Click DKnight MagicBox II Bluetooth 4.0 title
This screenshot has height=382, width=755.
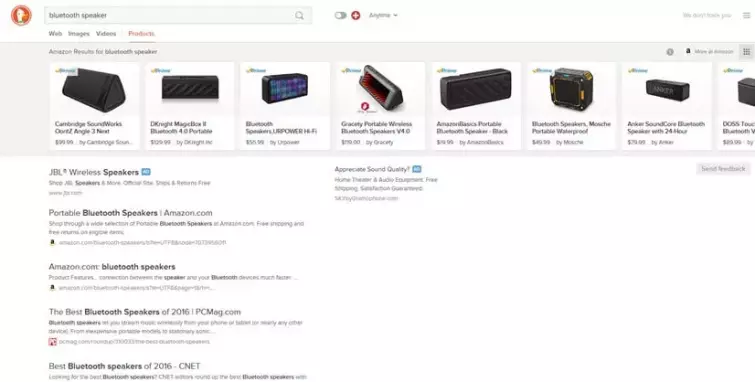181,128
